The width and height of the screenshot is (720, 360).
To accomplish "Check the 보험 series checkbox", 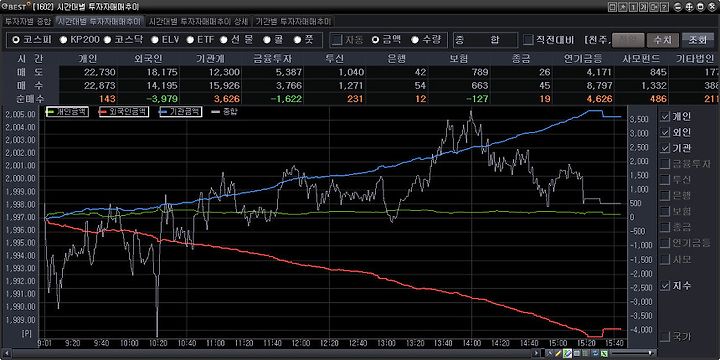I will click(664, 212).
